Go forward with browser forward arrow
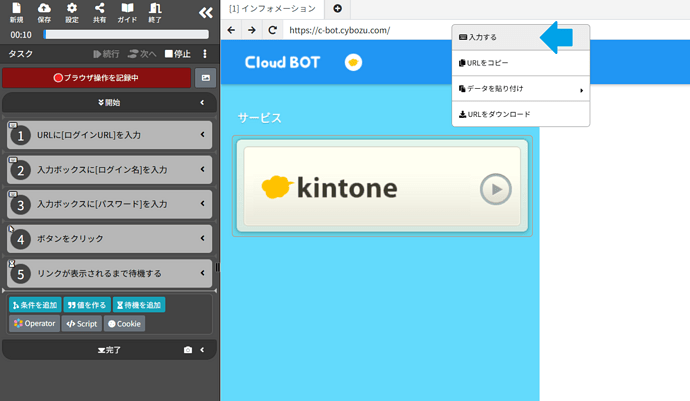This screenshot has height=401, width=690. tap(252, 30)
